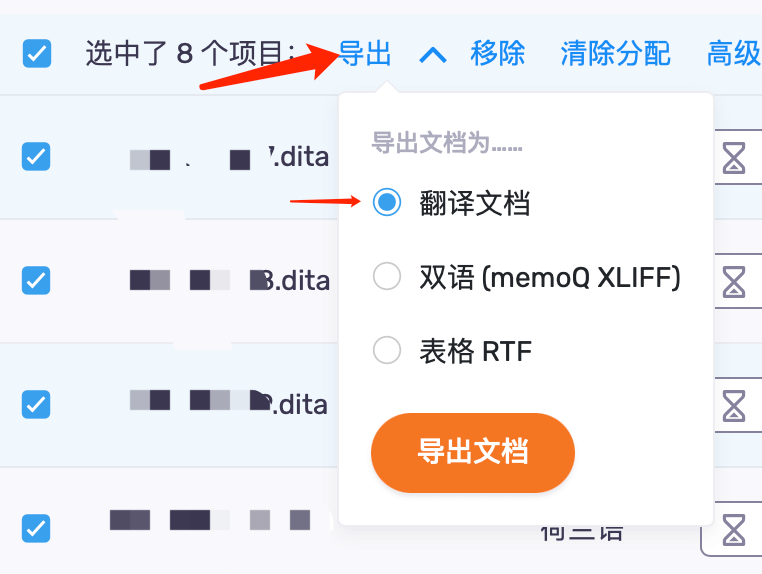The height and width of the screenshot is (574, 762).
Task: Uncheck the third .dita file checkbox
Action: [x=36, y=404]
